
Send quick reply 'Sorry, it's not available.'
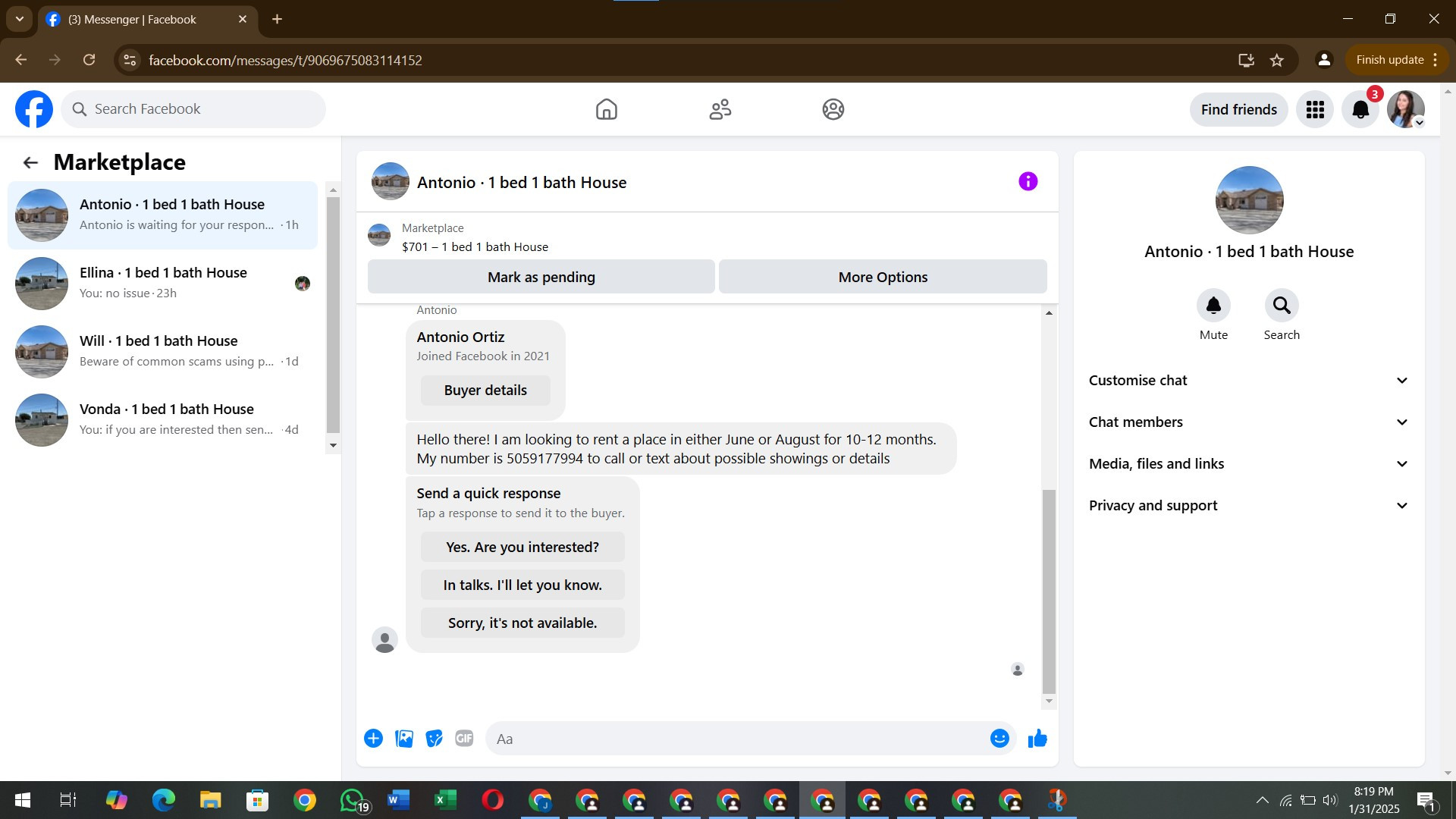click(x=522, y=623)
